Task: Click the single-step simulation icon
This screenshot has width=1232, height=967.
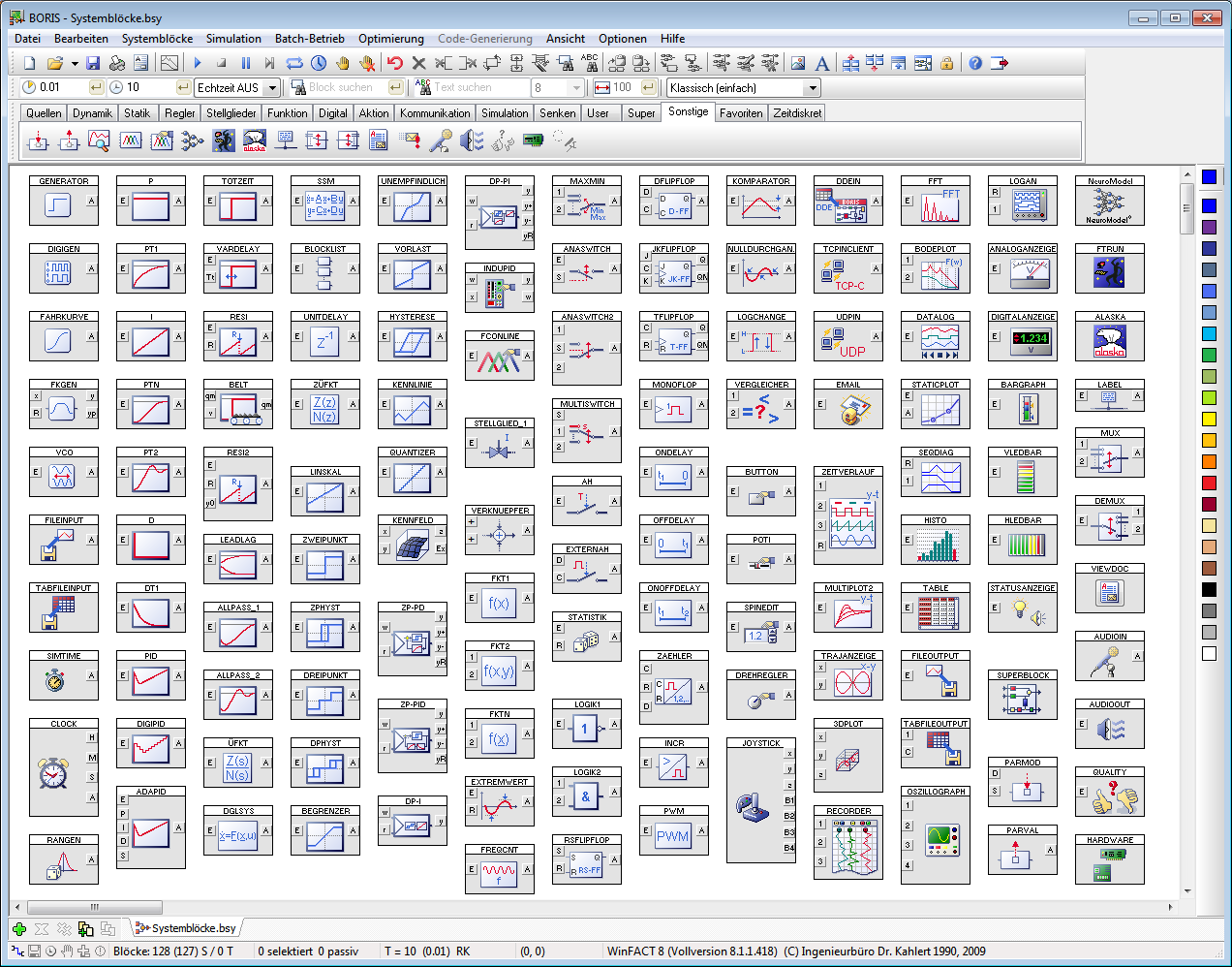Action: tap(270, 63)
